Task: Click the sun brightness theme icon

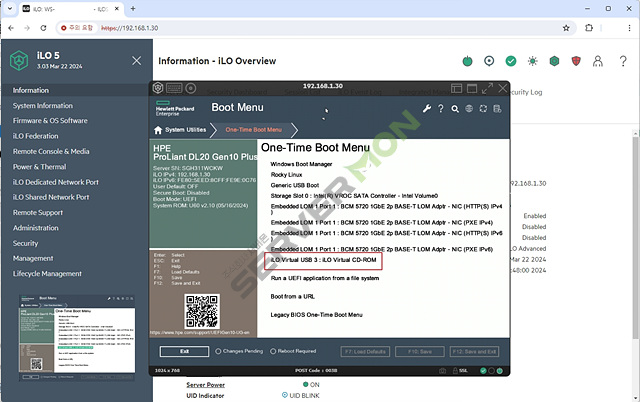Action: click(x=532, y=61)
